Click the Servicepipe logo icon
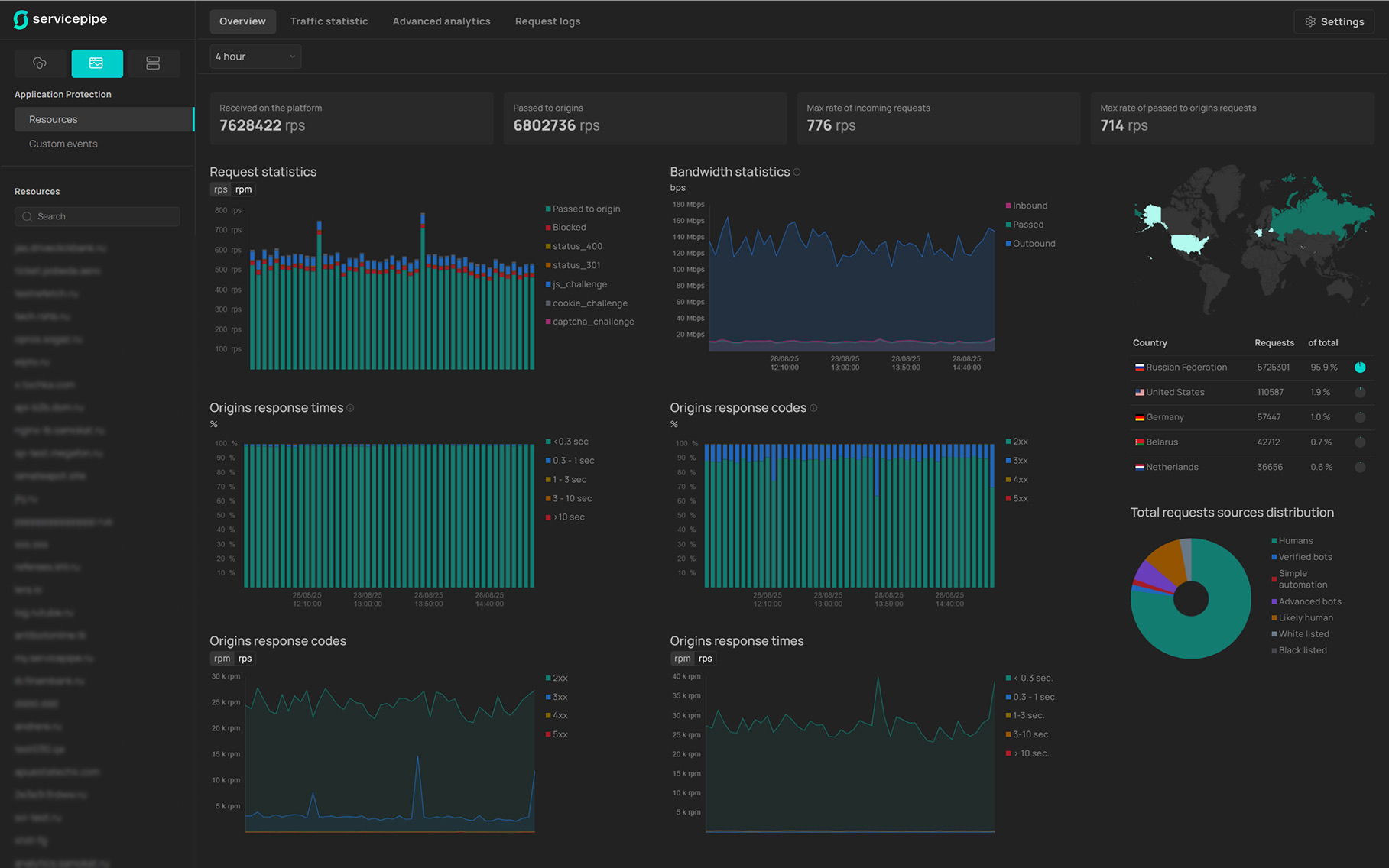1389x868 pixels. pyautogui.click(x=21, y=20)
